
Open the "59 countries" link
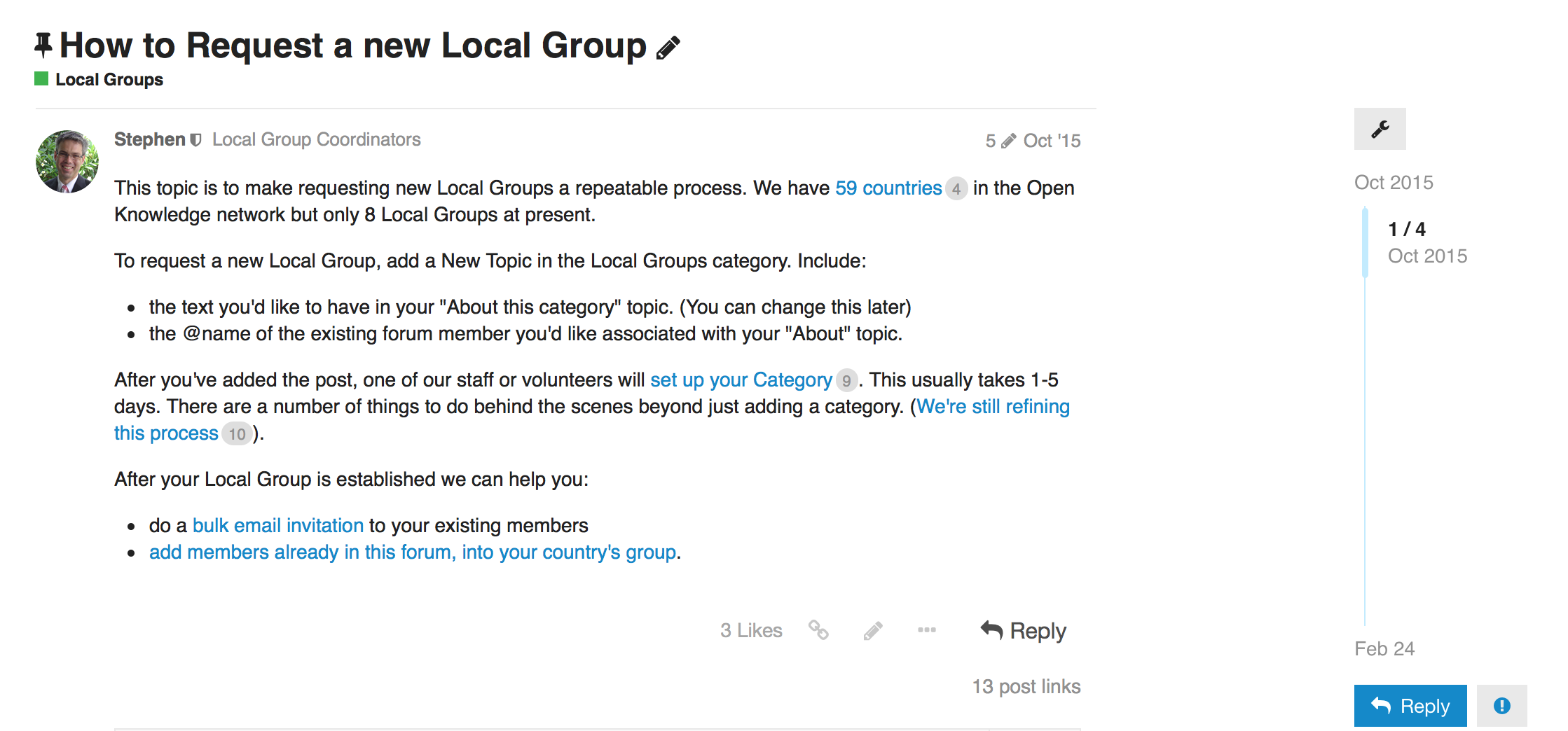click(x=888, y=188)
